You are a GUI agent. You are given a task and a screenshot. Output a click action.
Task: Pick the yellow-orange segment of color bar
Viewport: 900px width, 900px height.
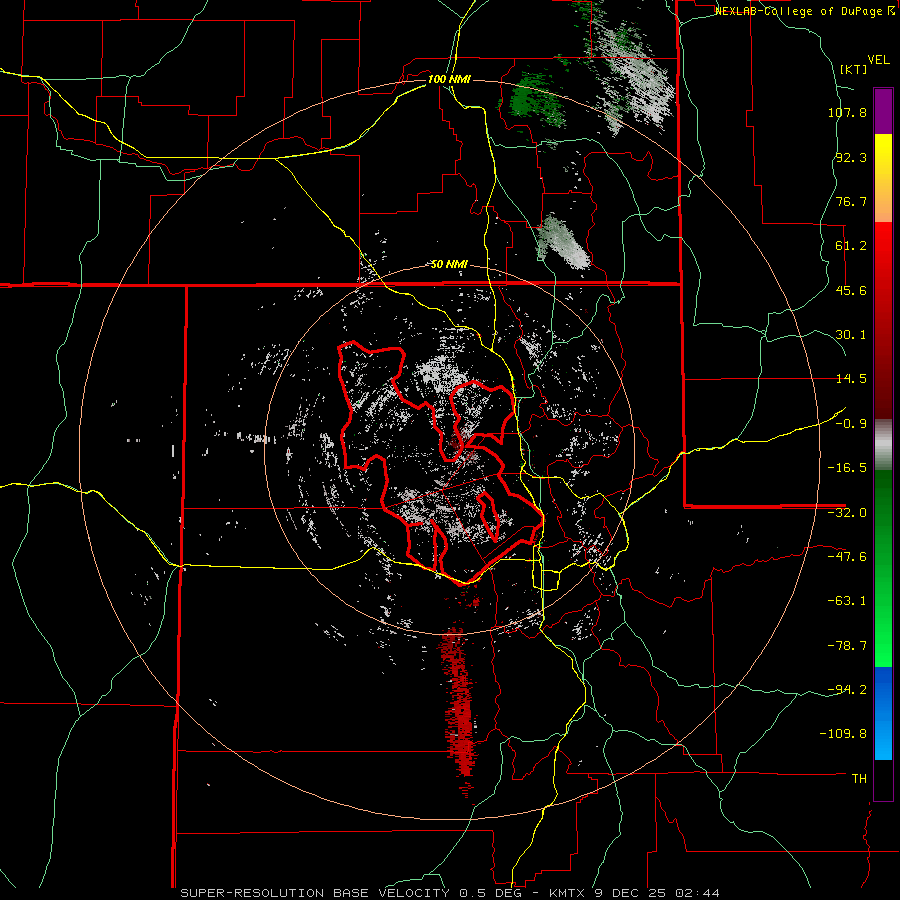tap(883, 178)
